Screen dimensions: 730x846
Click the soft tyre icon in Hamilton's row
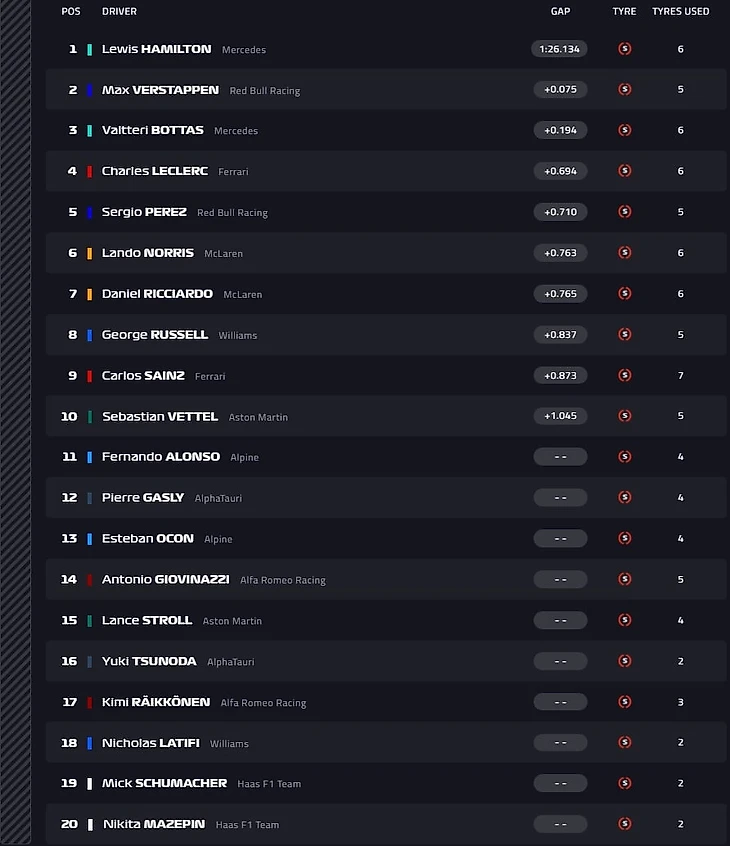point(625,49)
